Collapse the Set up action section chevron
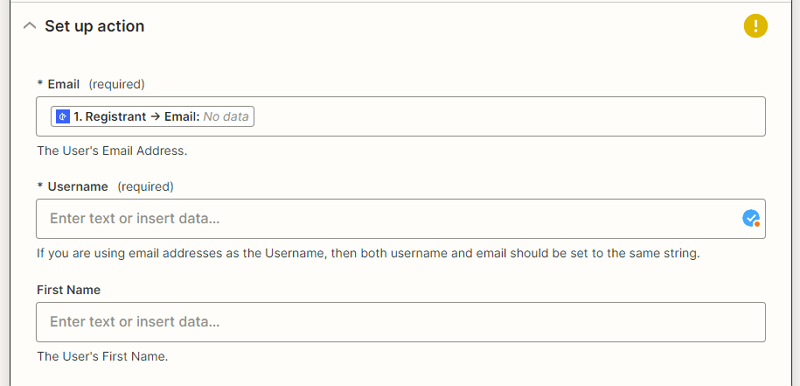The image size is (800, 386). coord(30,26)
